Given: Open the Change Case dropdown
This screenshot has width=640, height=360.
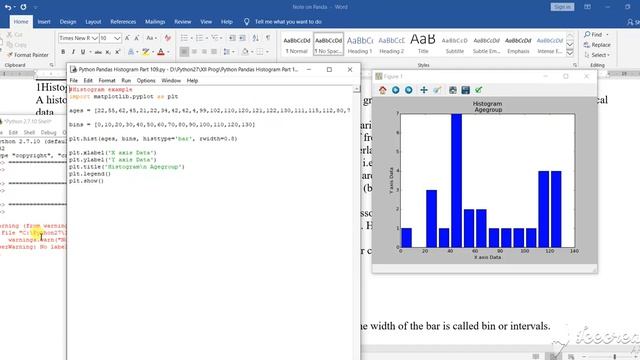Looking at the screenshot, I should point(151,38).
